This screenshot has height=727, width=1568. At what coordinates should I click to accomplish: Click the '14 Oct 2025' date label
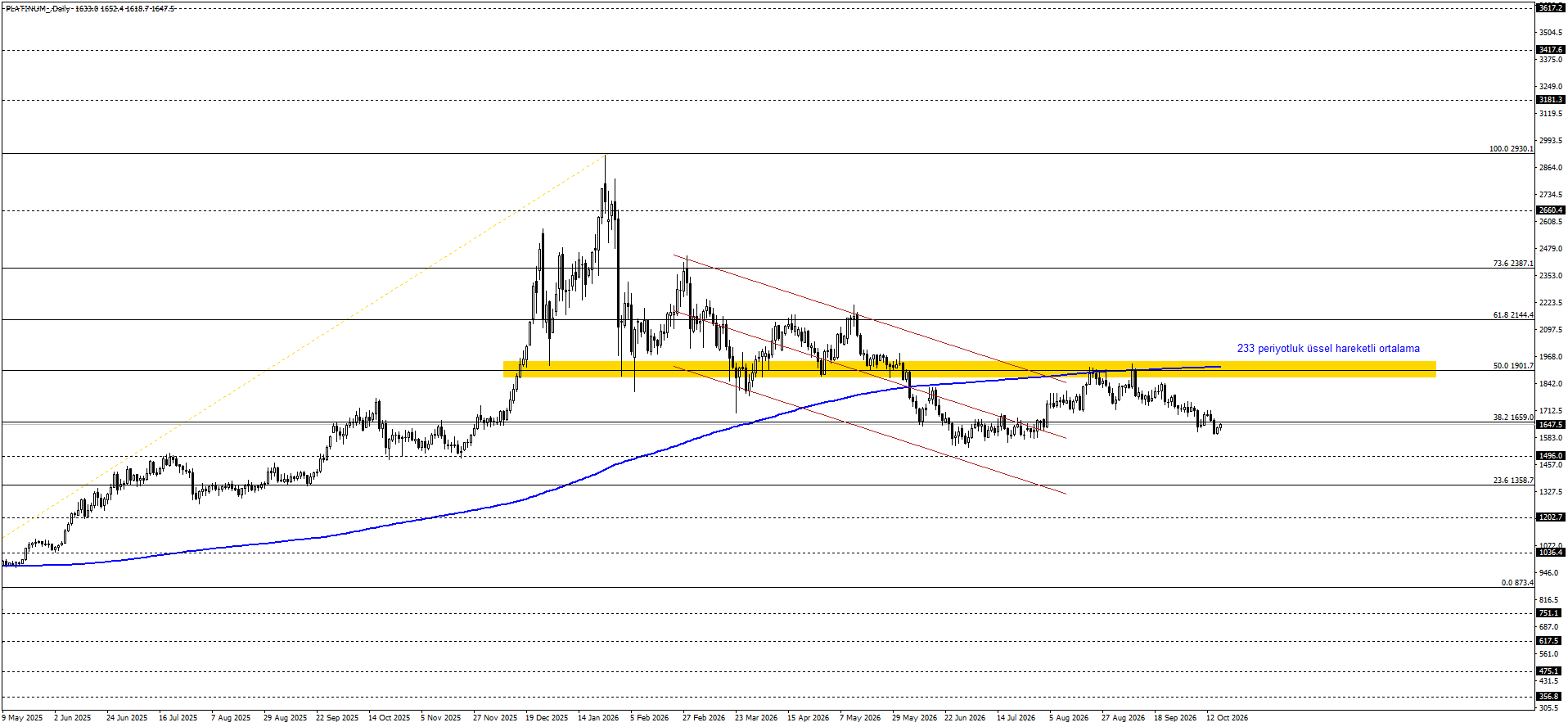[389, 718]
